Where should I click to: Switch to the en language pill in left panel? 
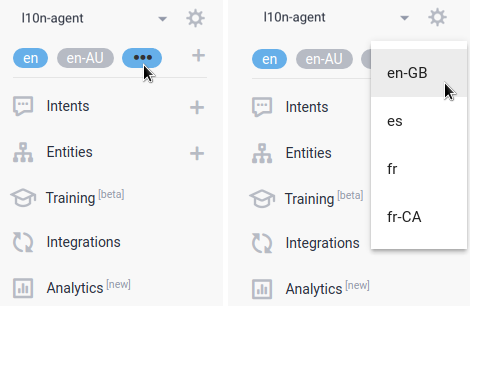tap(30, 58)
